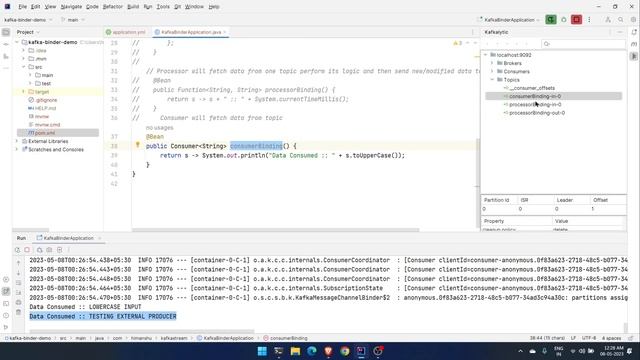Viewport: 640px width, 360px height.
Task: Select the KafkaBinderApplication.java editor tab
Action: [x=191, y=32]
